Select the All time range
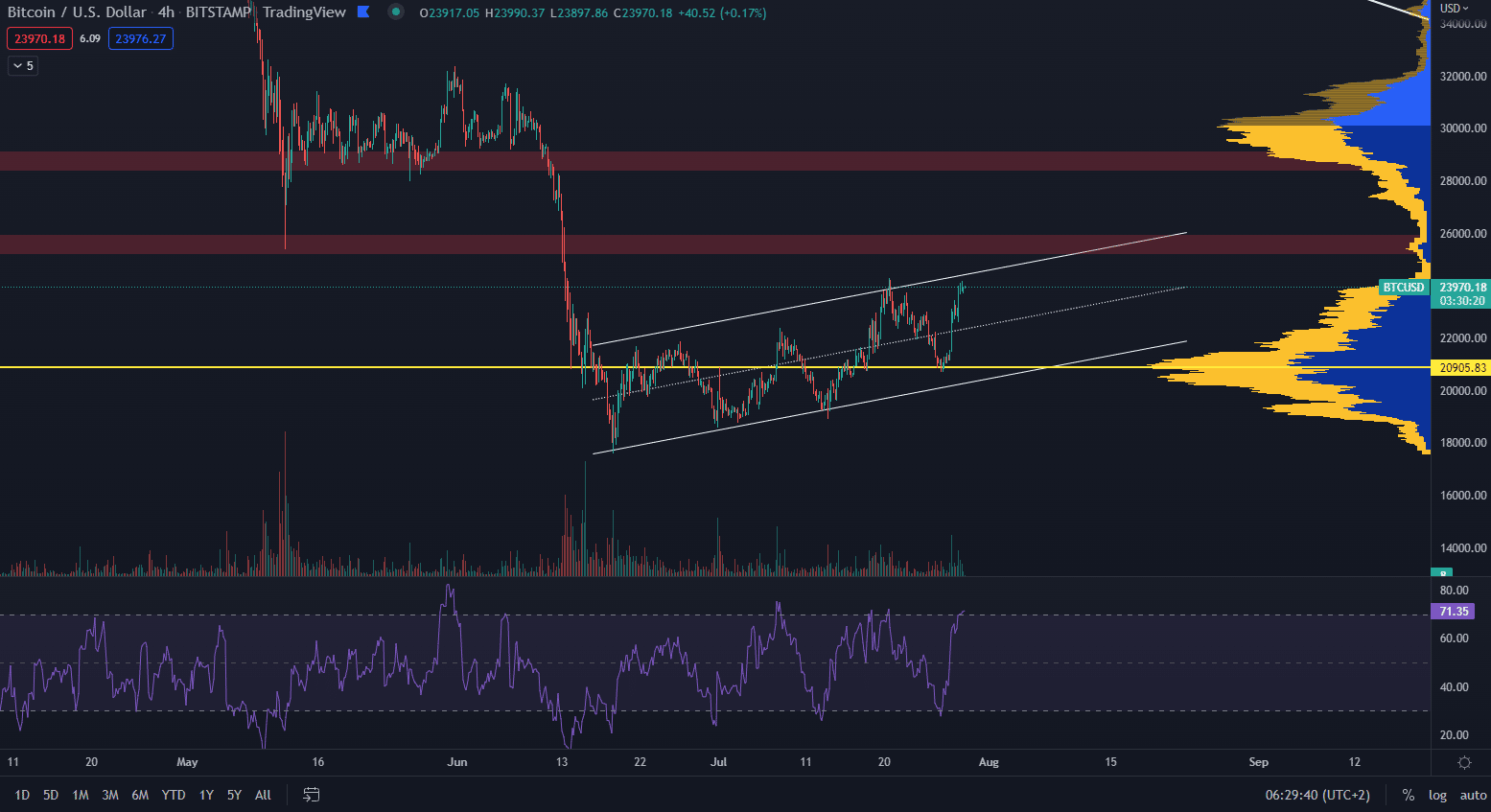The height and width of the screenshot is (812, 1491). click(263, 795)
